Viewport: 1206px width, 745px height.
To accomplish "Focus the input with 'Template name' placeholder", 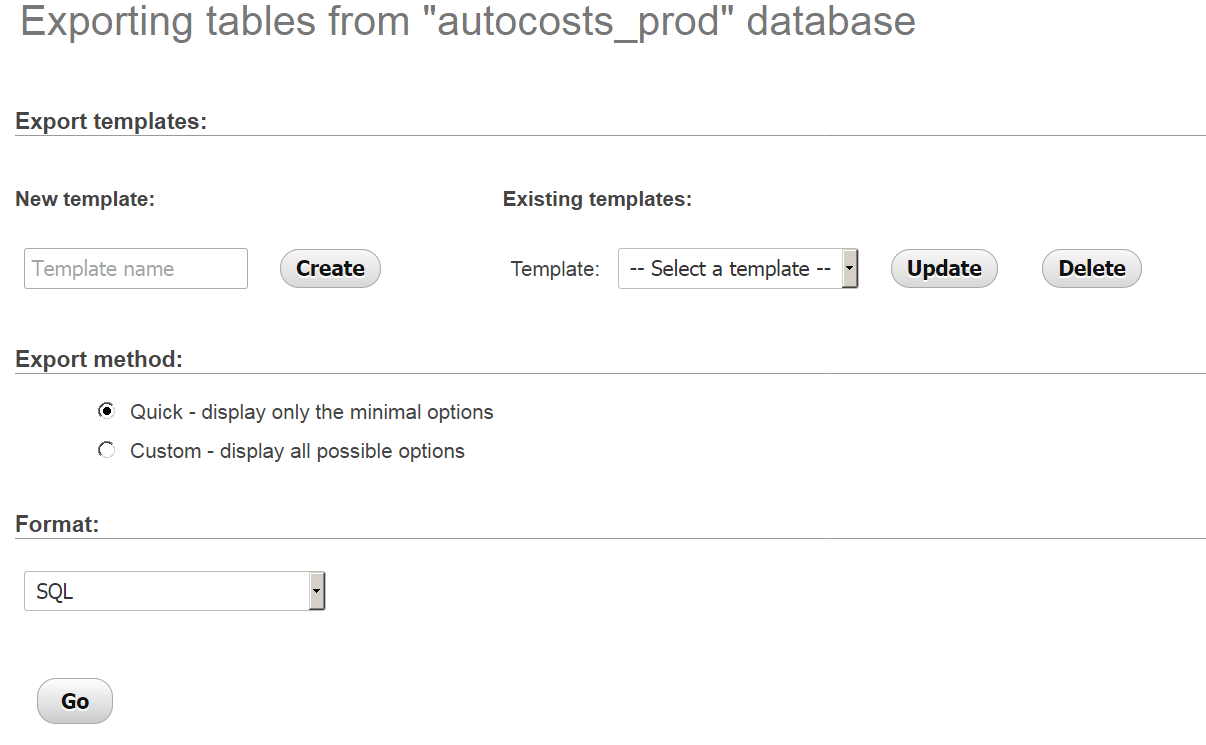I will 135,268.
